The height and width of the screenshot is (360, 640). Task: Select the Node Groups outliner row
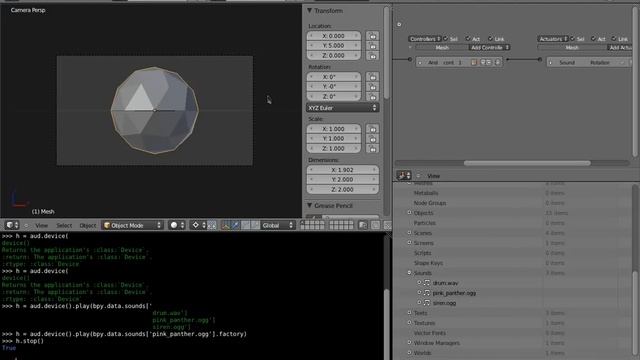click(x=429, y=203)
